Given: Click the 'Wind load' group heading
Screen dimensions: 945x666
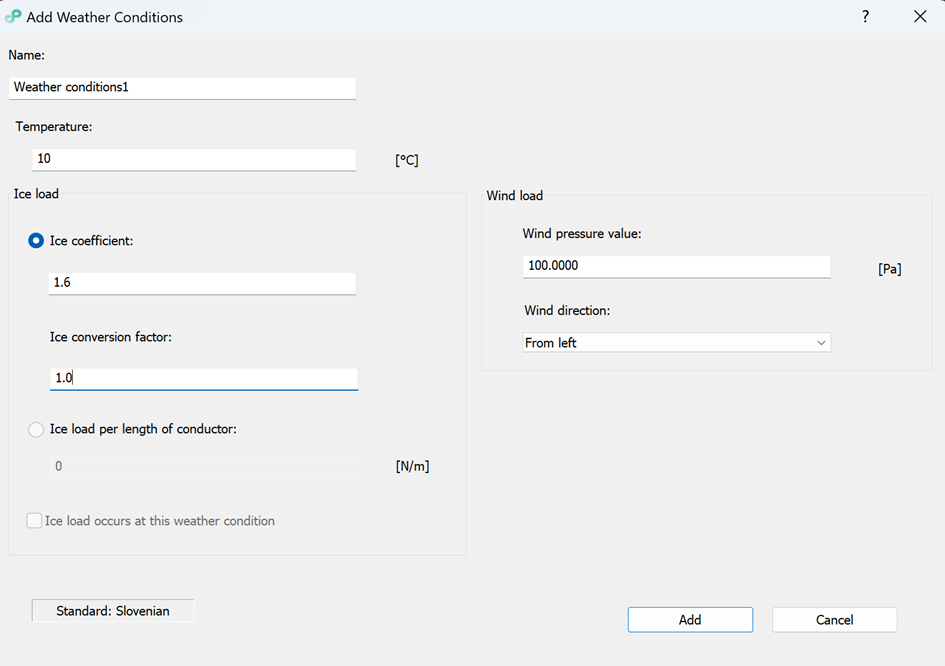Looking at the screenshot, I should [x=514, y=196].
